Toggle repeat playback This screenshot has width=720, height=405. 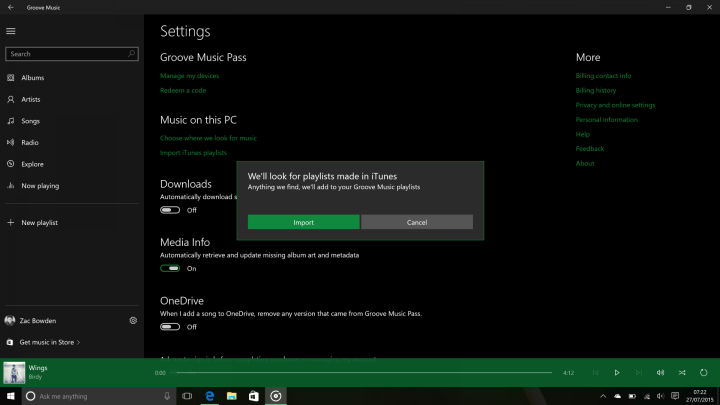coord(703,372)
